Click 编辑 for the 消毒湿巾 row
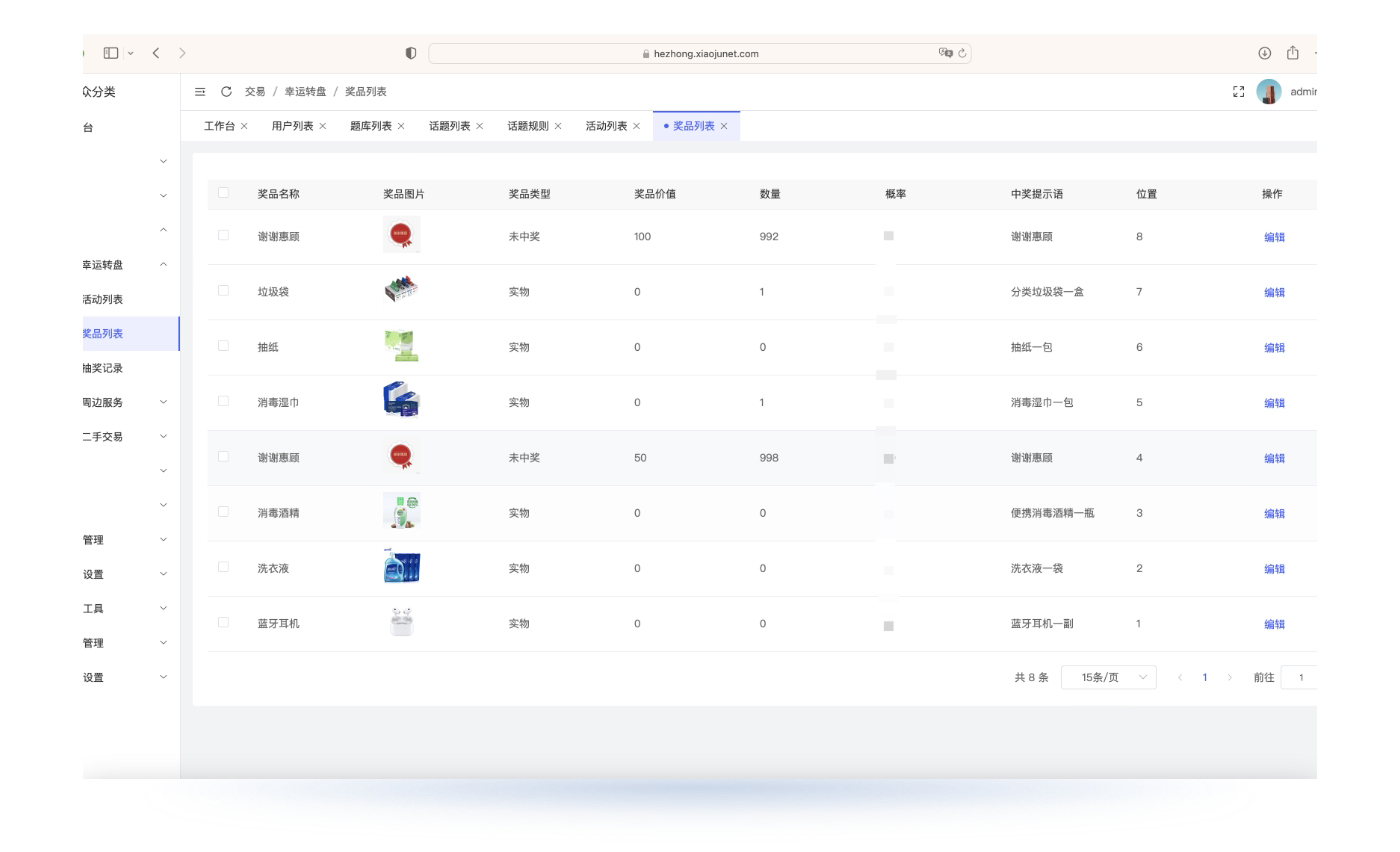The image size is (1400, 852). [x=1274, y=403]
